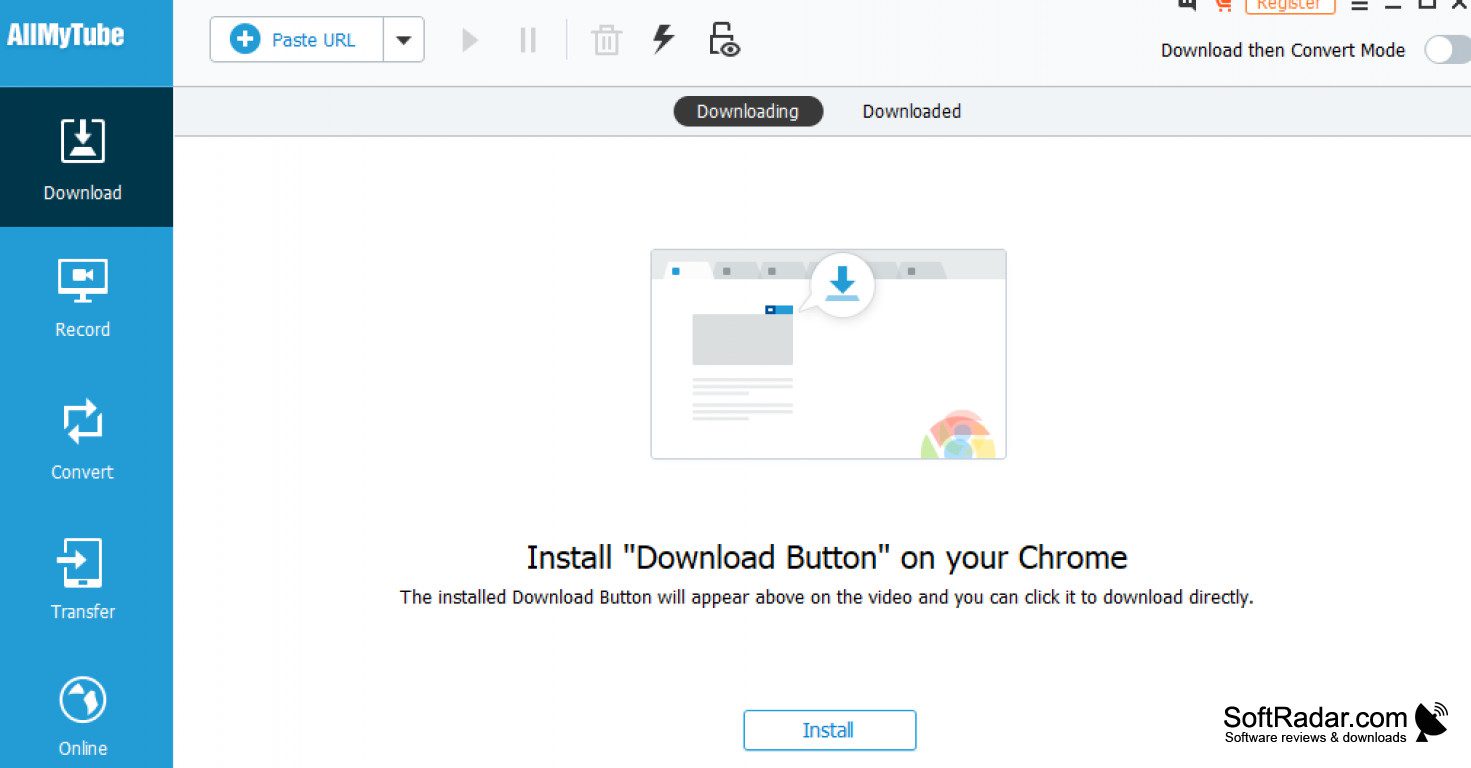Click the 'Install "Download Button" on your Chrome' heading

pyautogui.click(x=827, y=557)
